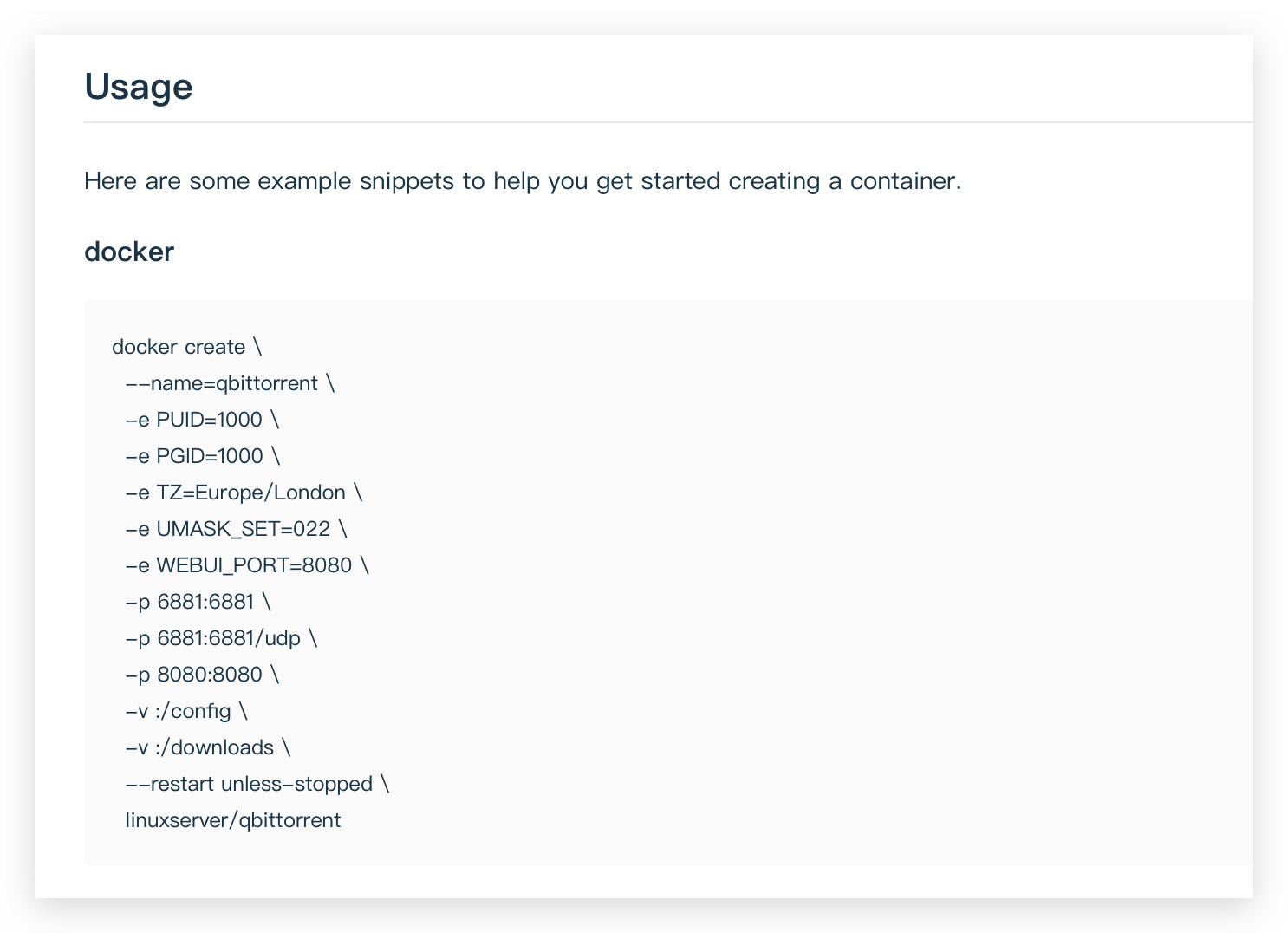Screen dimensions: 1288x933
Task: Click the TZ=Europe/London line
Action: point(244,493)
